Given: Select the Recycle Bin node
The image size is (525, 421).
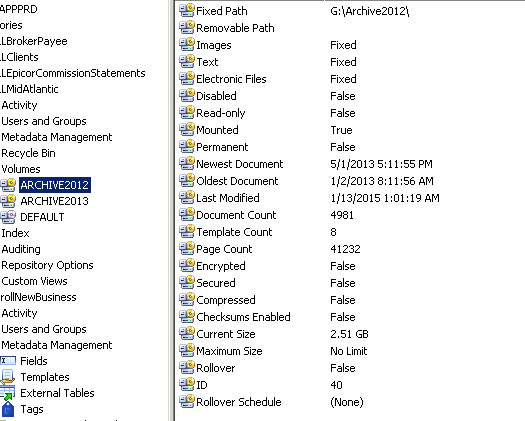Looking at the screenshot, I should (28, 153).
